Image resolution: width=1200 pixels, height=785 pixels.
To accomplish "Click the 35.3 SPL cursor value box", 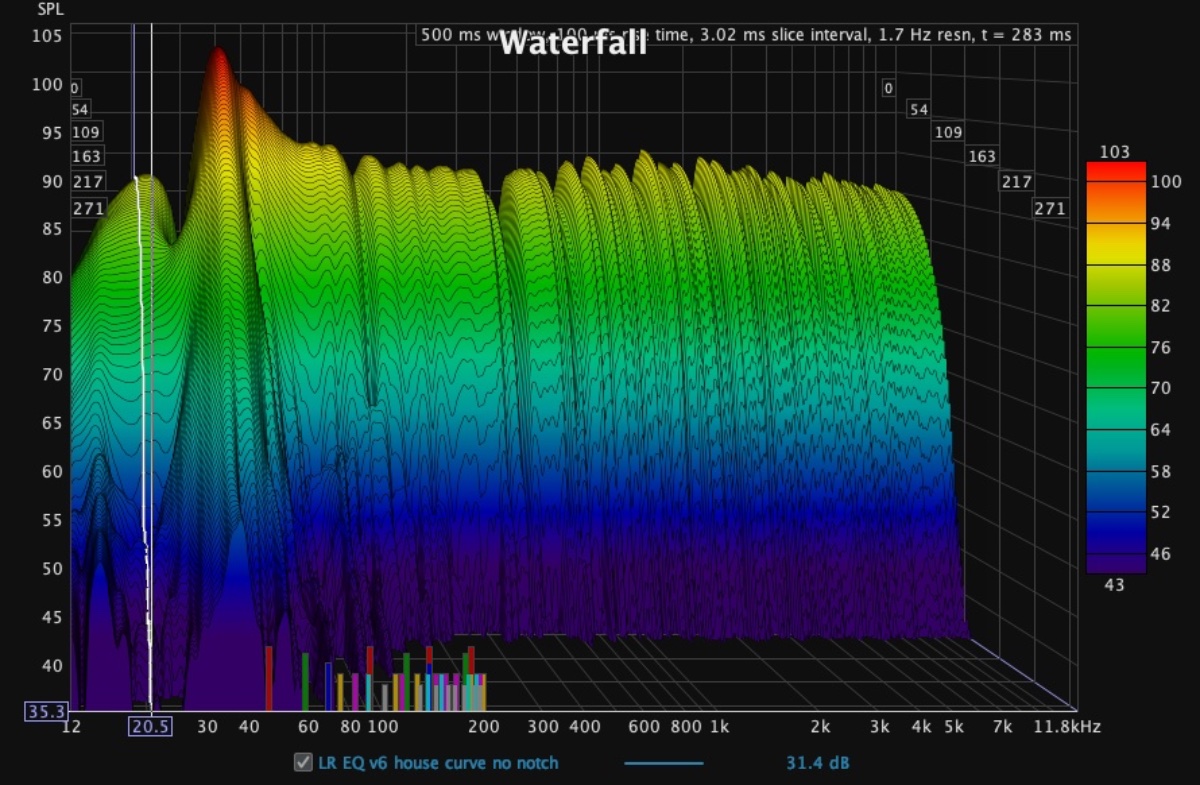I will pos(45,711).
